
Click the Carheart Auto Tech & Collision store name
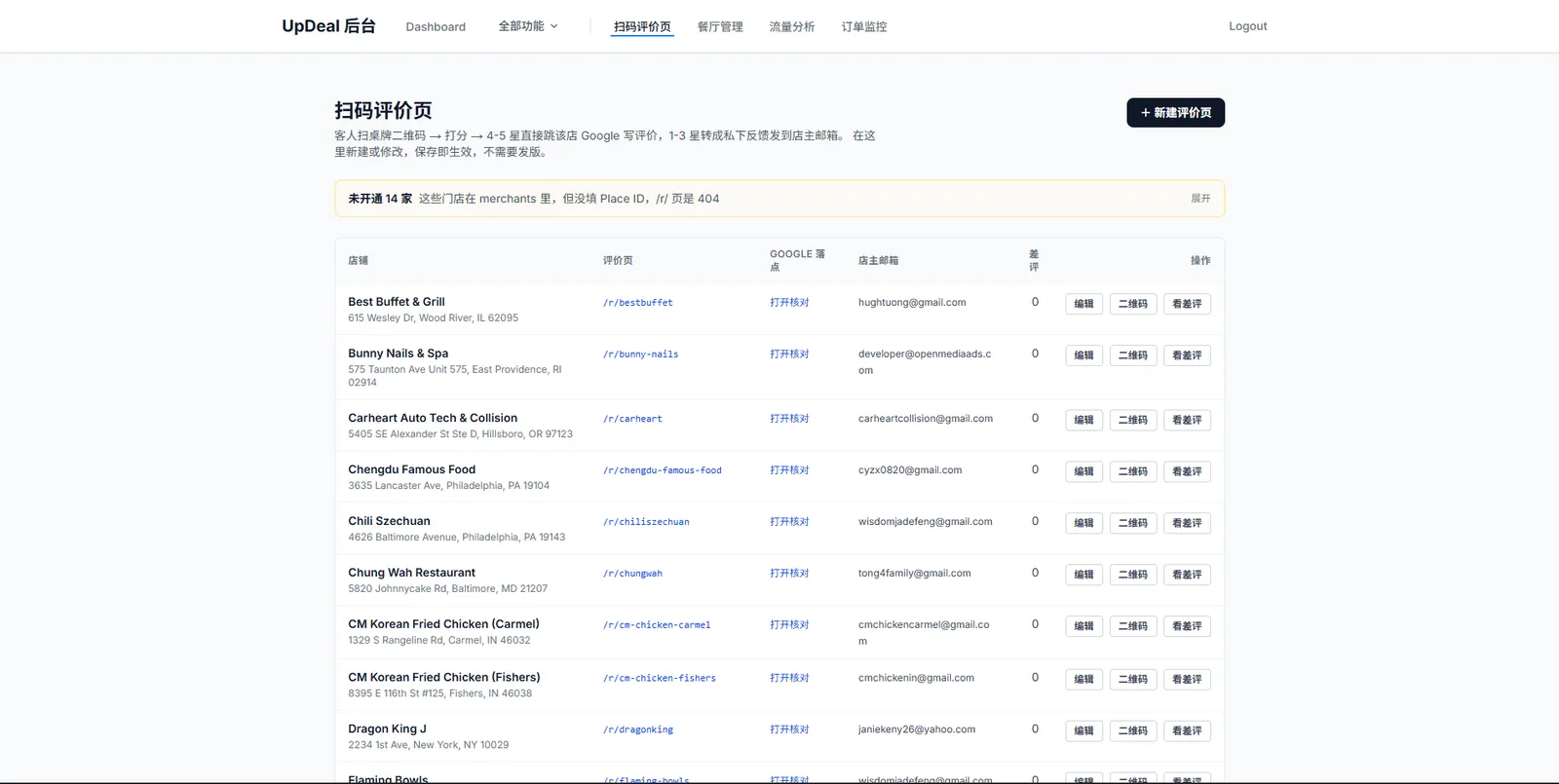(x=433, y=418)
